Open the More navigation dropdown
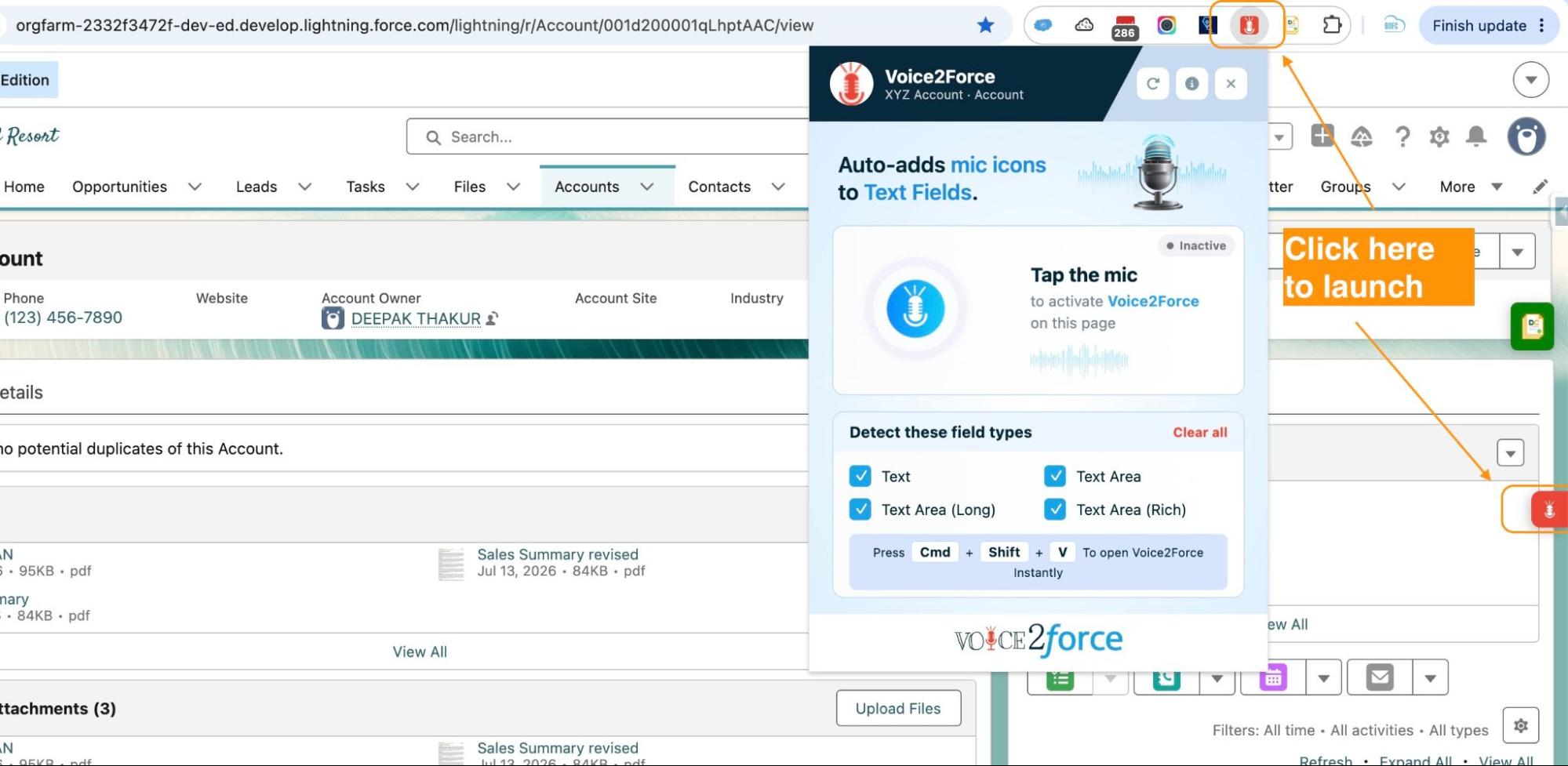Viewport: 1568px width, 766px height. (x=1471, y=187)
